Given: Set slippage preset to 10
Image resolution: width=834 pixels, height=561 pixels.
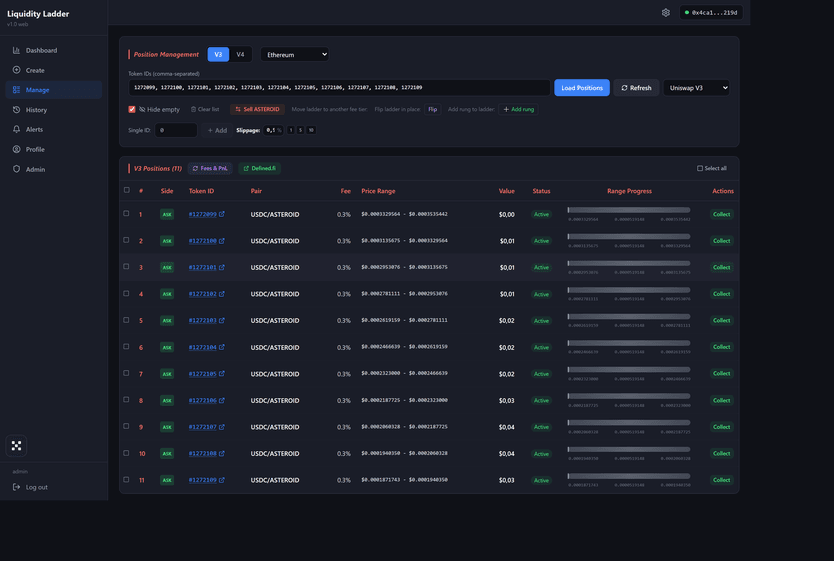Looking at the screenshot, I should 311,130.
